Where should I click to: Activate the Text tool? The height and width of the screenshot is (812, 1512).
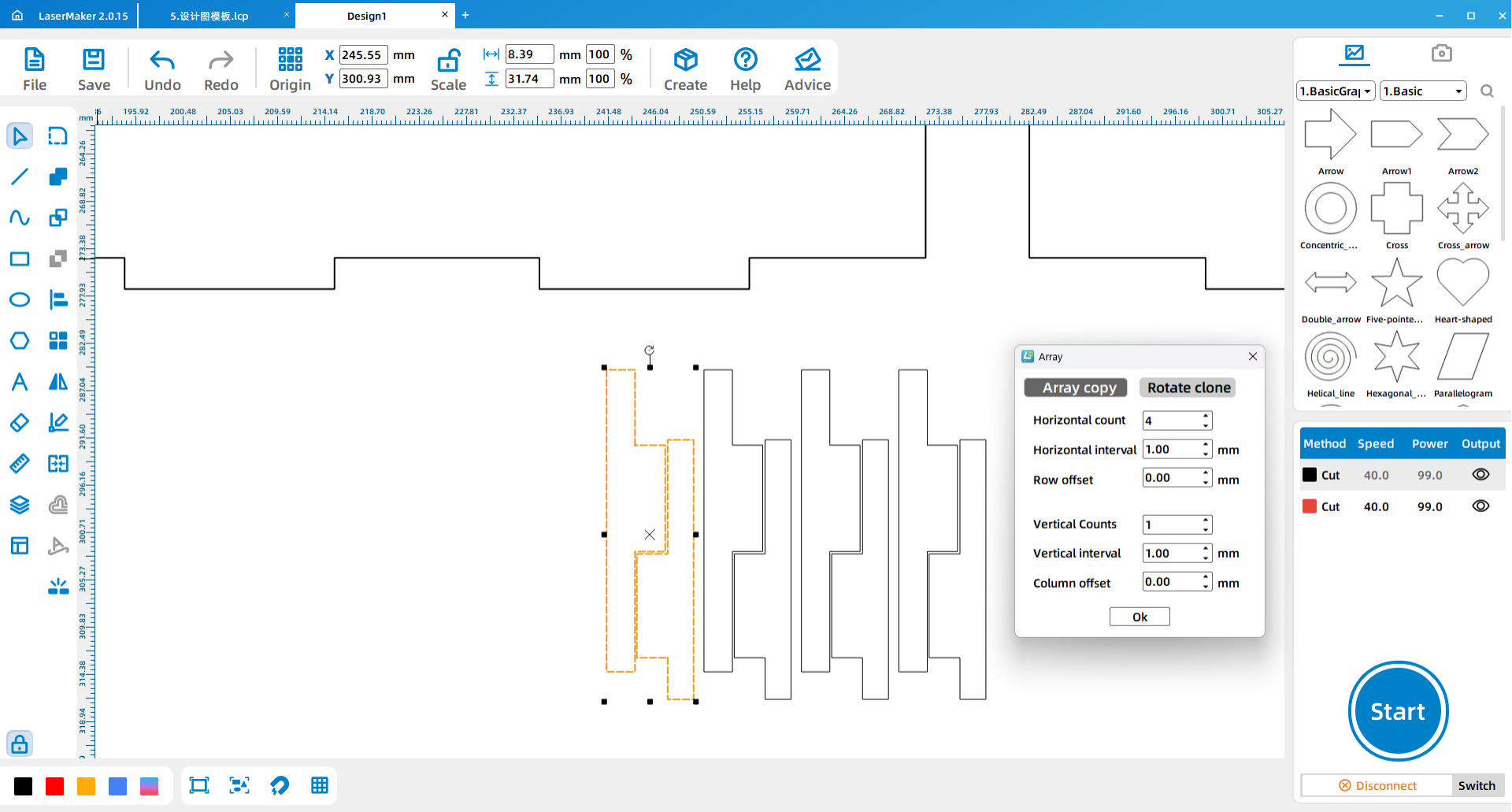point(20,381)
